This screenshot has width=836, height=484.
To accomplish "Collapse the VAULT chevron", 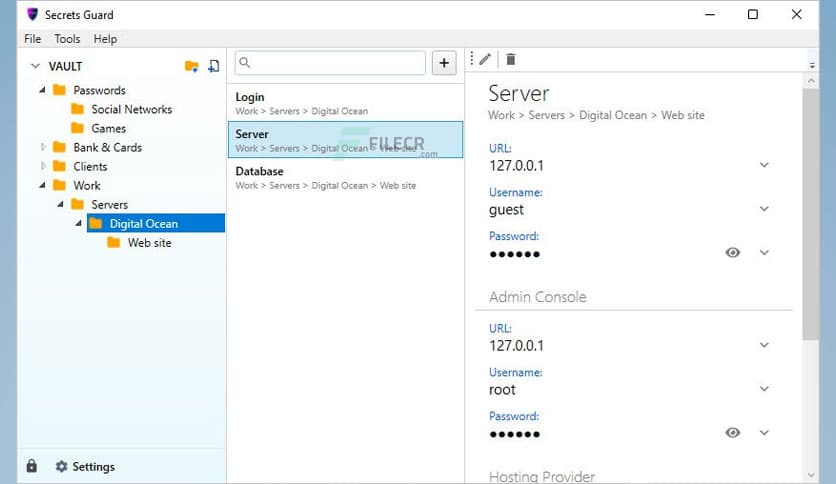I will point(35,66).
